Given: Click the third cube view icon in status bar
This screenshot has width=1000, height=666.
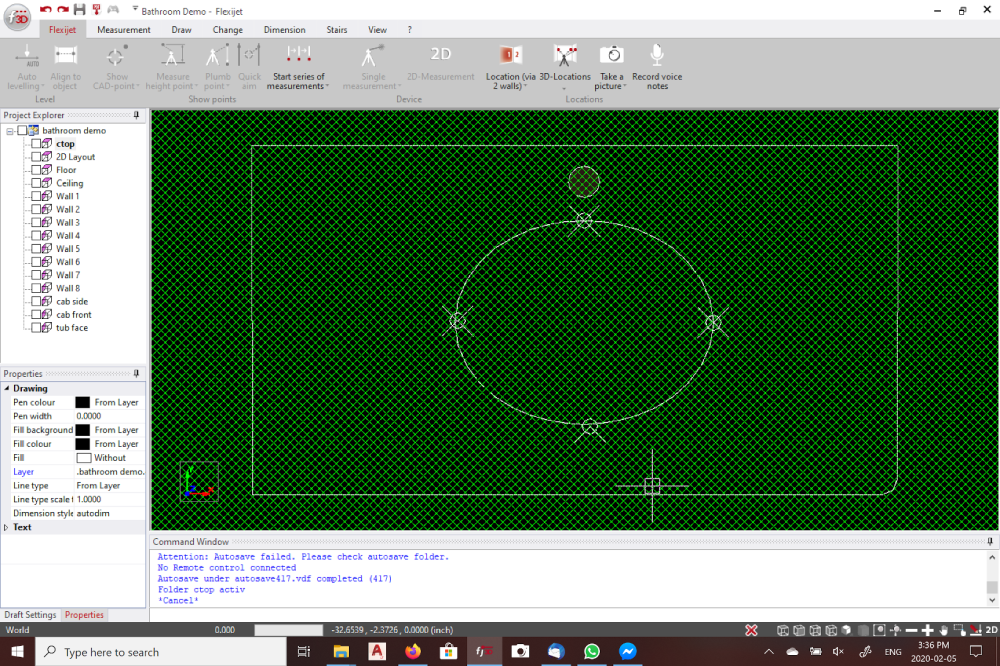Looking at the screenshot, I should (x=815, y=630).
